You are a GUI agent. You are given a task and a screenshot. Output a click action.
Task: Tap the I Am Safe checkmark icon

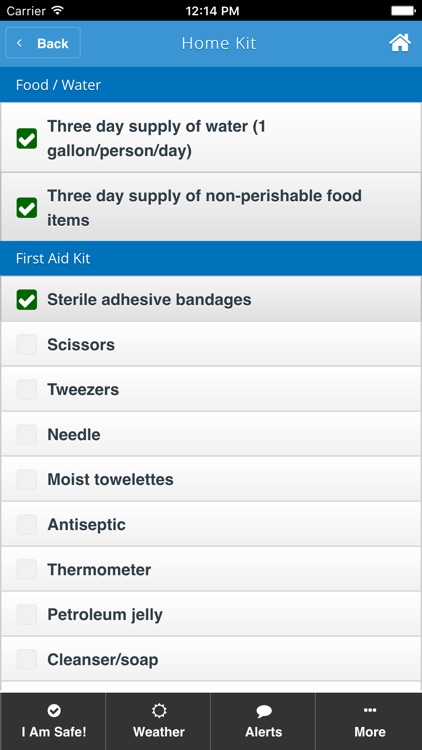pyautogui.click(x=54, y=711)
